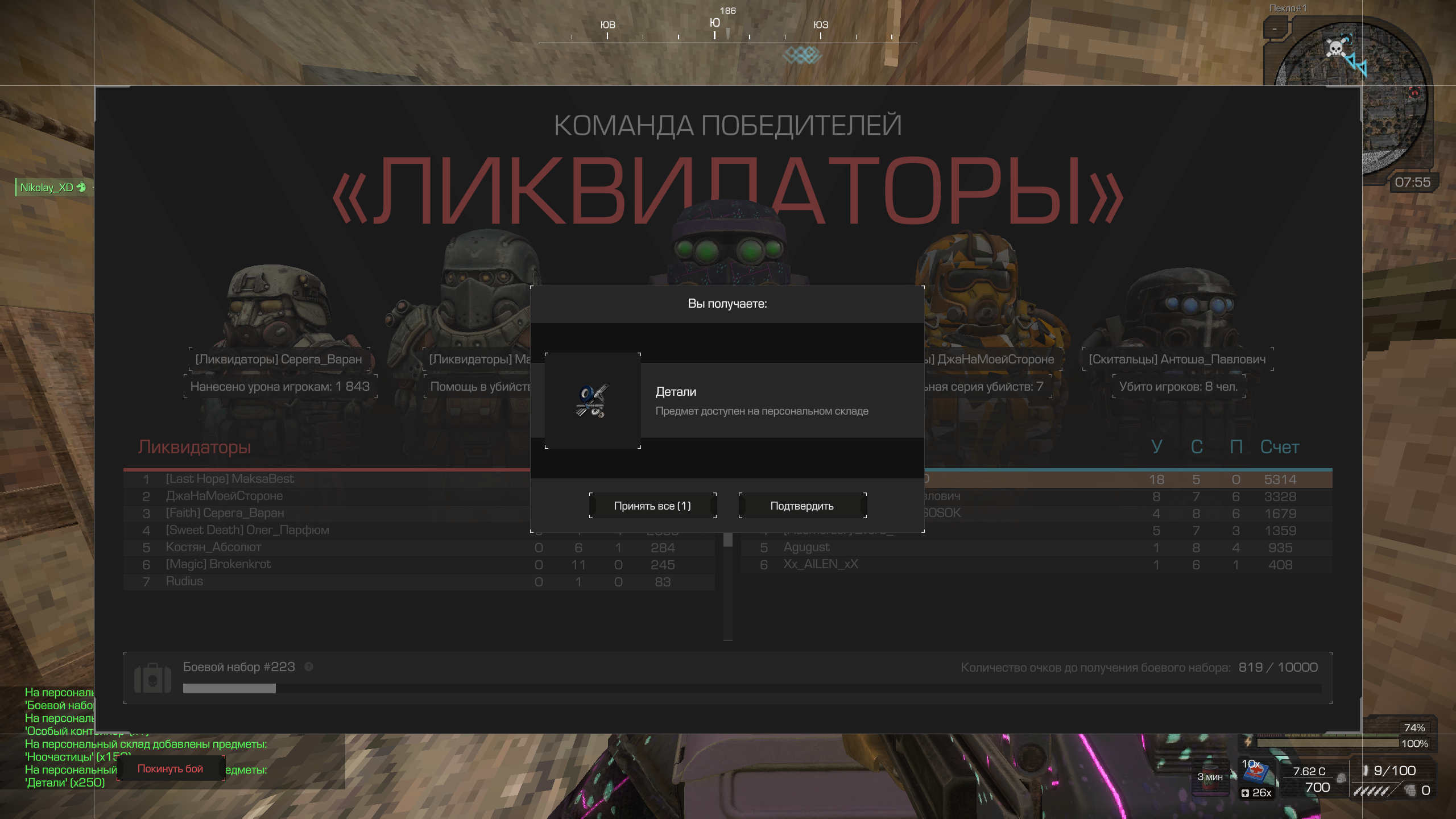Select the row Костян_Абсолют
1456x819 pixels.
(419, 547)
